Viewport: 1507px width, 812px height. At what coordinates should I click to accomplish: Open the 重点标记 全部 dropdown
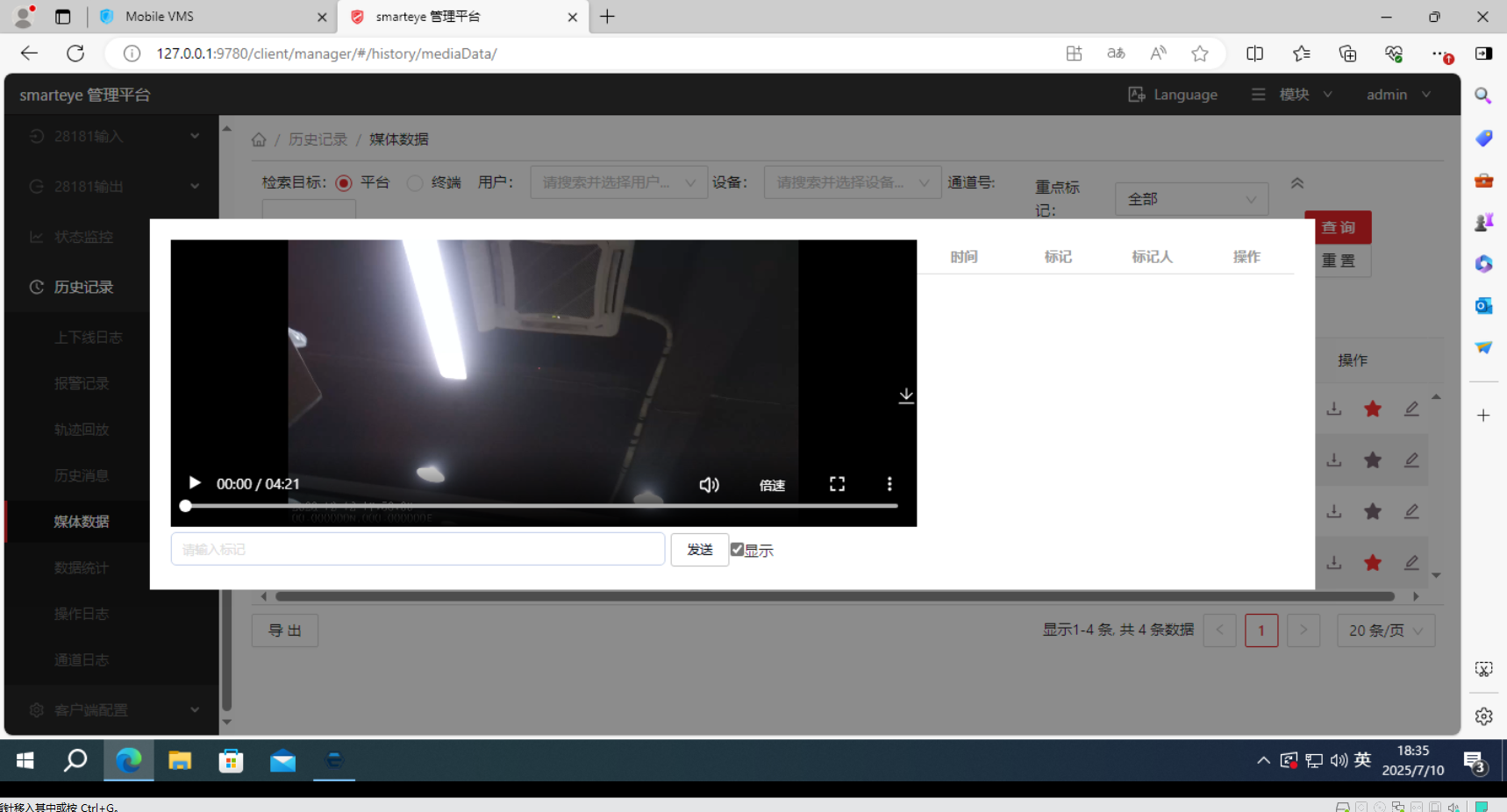[1190, 199]
